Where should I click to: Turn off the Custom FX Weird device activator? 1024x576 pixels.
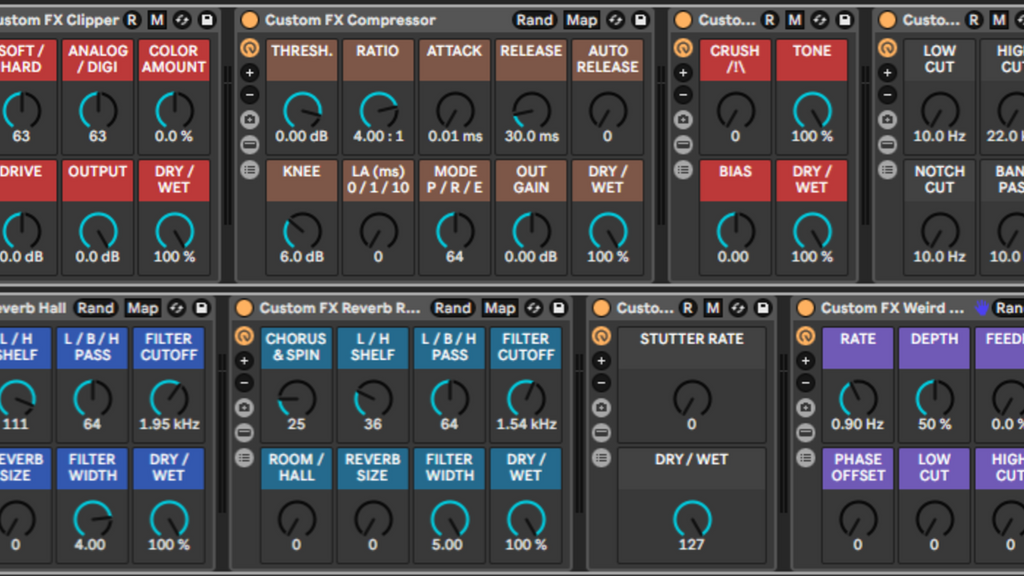tap(805, 308)
